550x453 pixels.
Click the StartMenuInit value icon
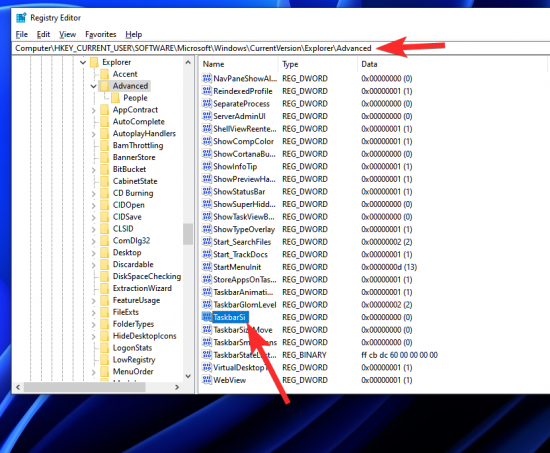207,267
